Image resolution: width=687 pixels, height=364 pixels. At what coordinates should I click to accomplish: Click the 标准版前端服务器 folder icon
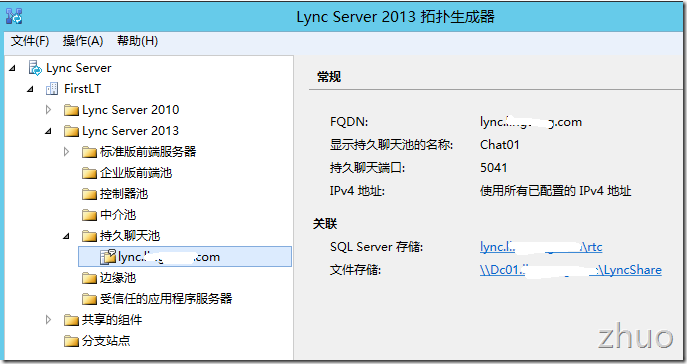click(x=89, y=152)
